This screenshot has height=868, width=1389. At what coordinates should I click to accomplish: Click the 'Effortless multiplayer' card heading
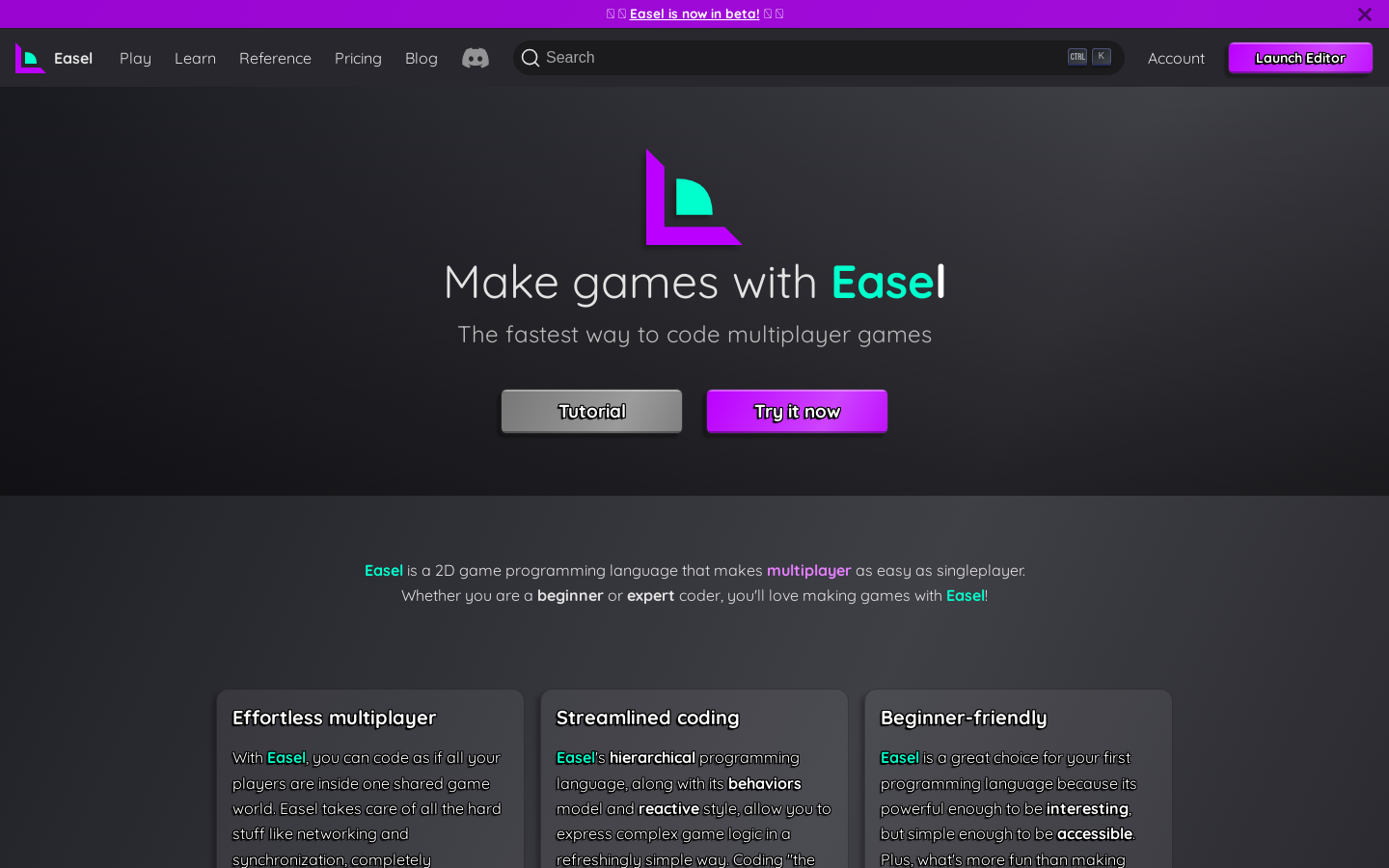(x=334, y=718)
